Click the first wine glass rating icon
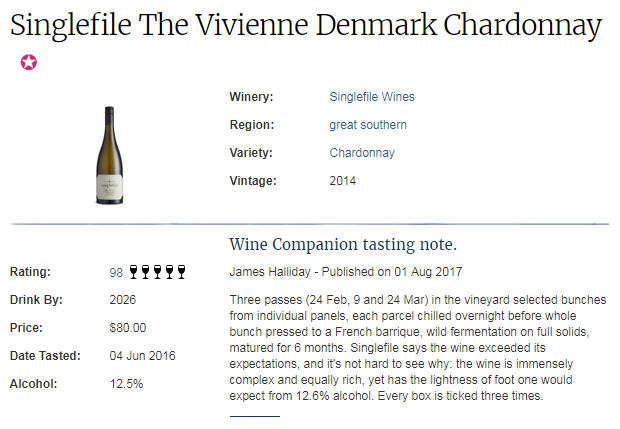The height and width of the screenshot is (429, 620). click(x=134, y=272)
